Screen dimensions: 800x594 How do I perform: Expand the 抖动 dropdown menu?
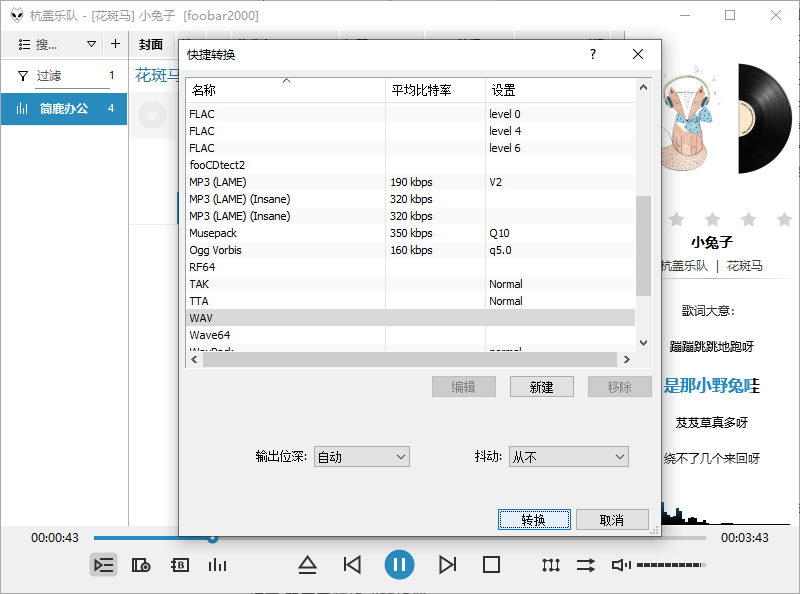pos(568,457)
